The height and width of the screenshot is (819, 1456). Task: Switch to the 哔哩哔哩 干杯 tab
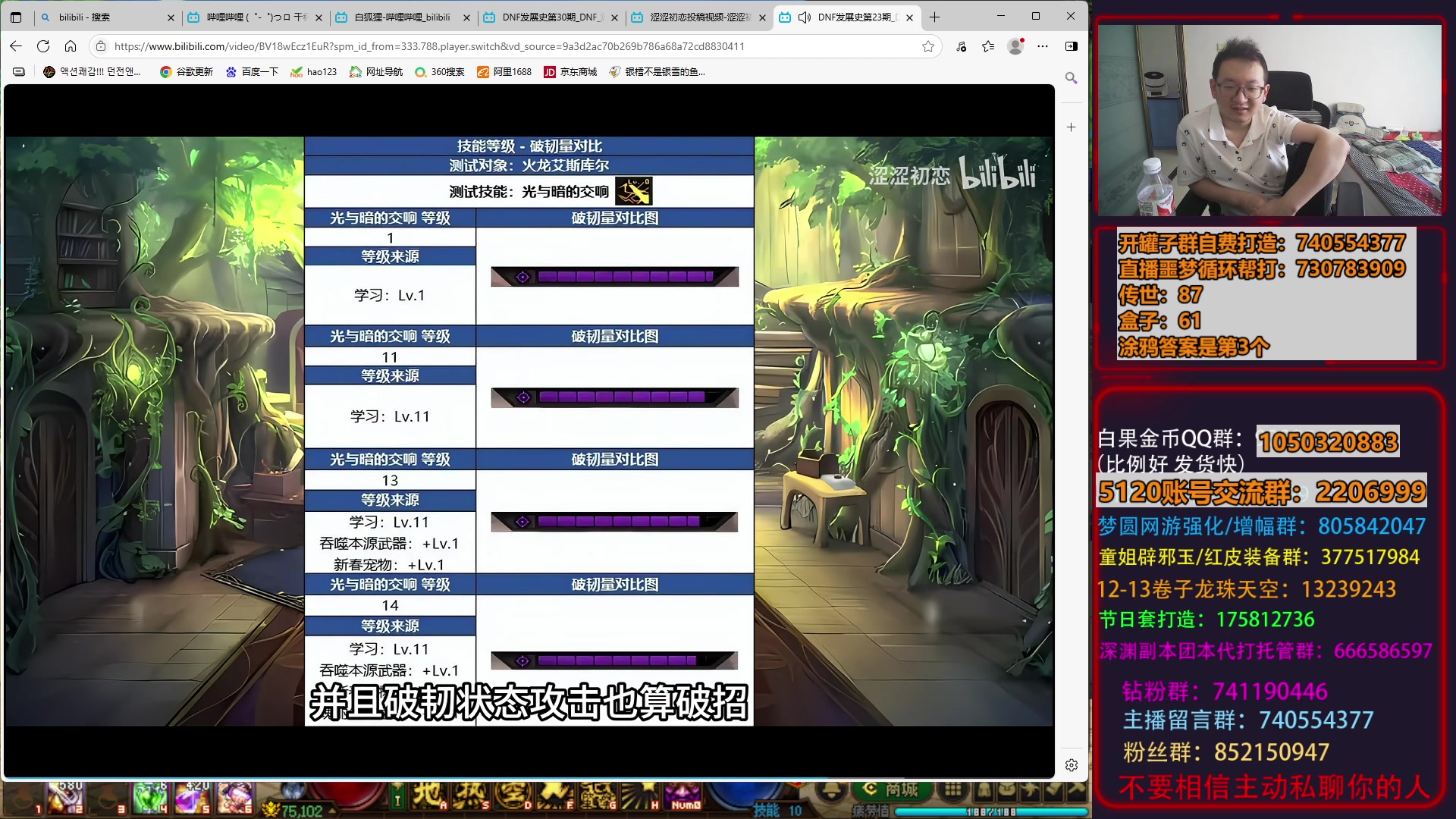[256, 17]
